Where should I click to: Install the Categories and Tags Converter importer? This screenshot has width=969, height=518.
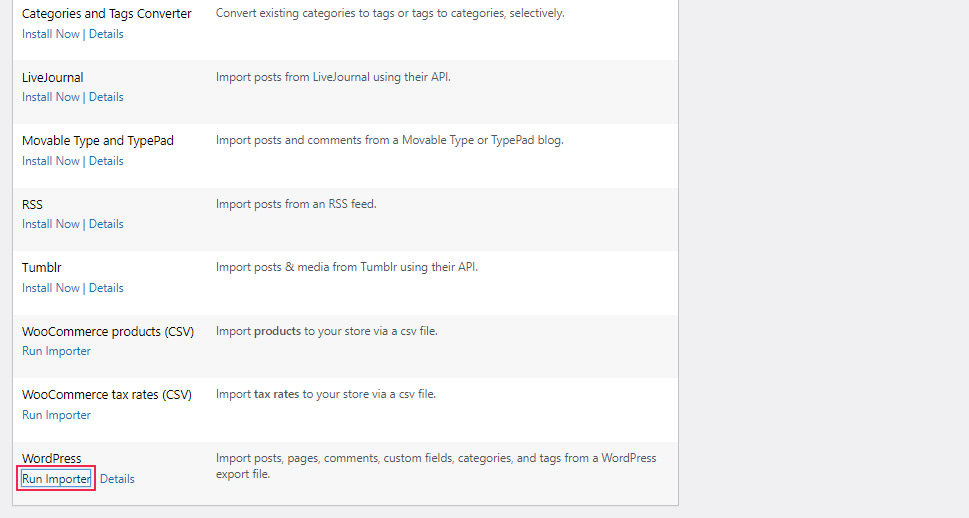[x=51, y=34]
